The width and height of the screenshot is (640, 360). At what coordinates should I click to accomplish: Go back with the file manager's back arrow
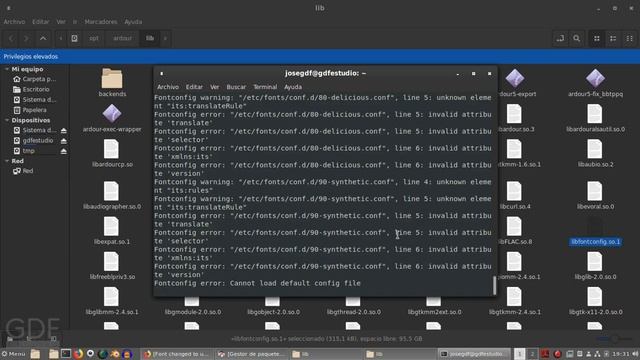click(11, 38)
